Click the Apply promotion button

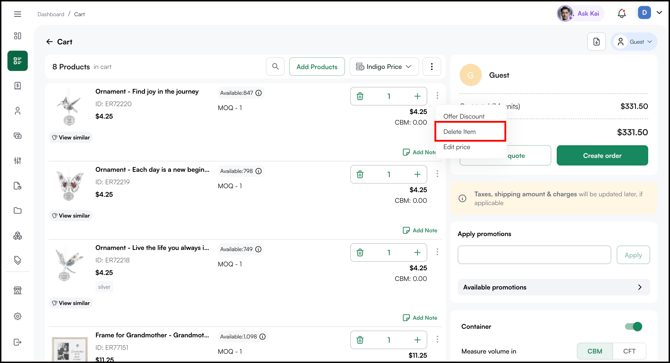click(633, 255)
